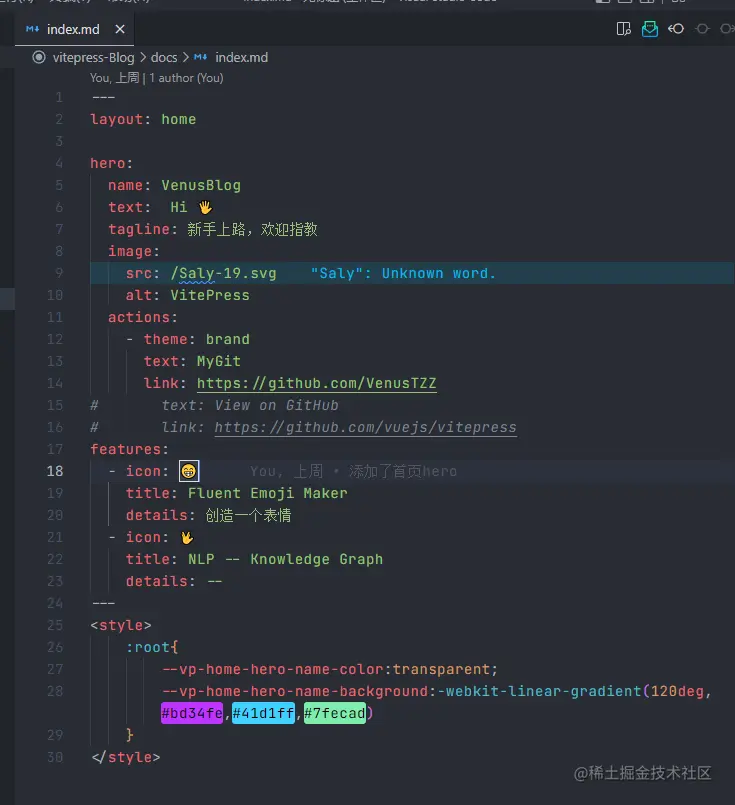Click the '"Saly": Unknown word.' inline message
The width and height of the screenshot is (735, 805).
[x=403, y=273]
